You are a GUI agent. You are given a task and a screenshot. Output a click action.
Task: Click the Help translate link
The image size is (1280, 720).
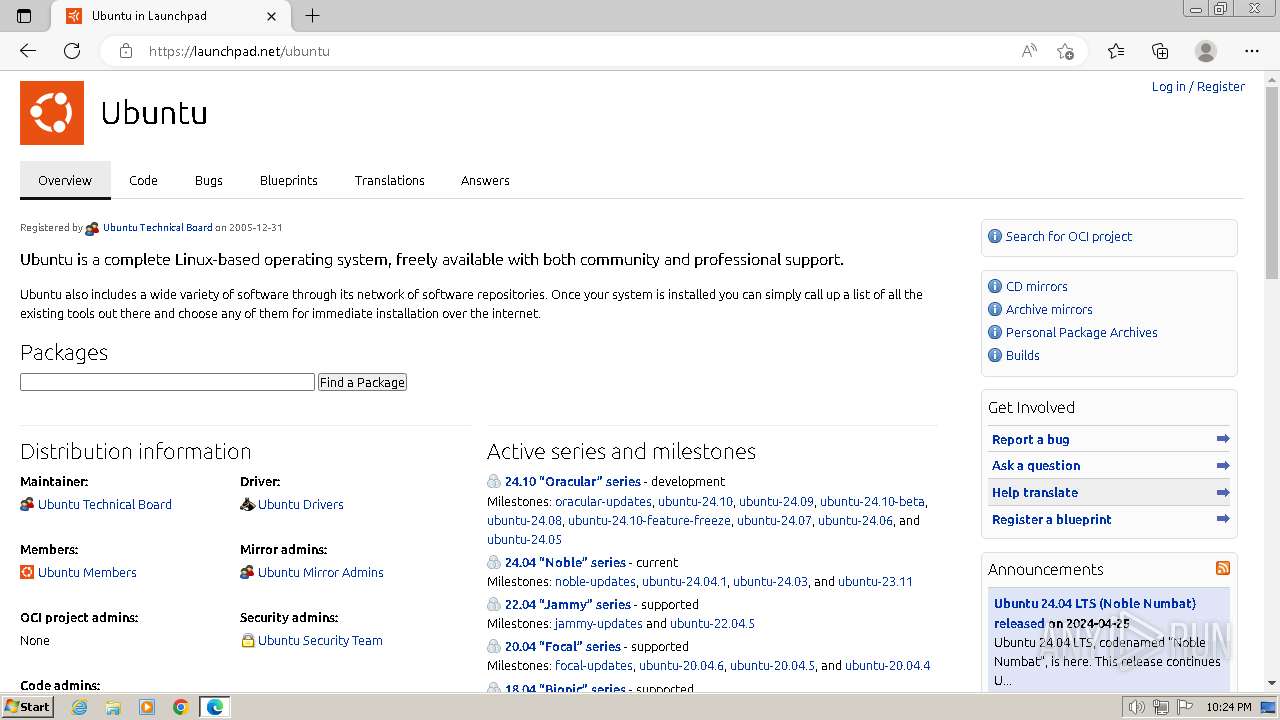[x=1035, y=492]
